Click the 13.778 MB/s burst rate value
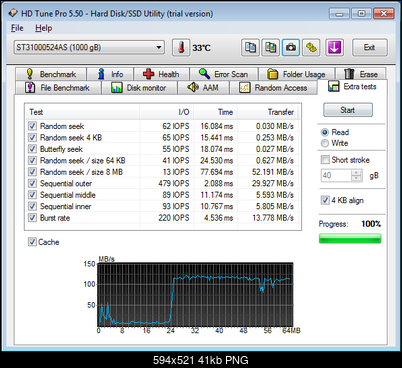The image size is (402, 368). [x=273, y=218]
